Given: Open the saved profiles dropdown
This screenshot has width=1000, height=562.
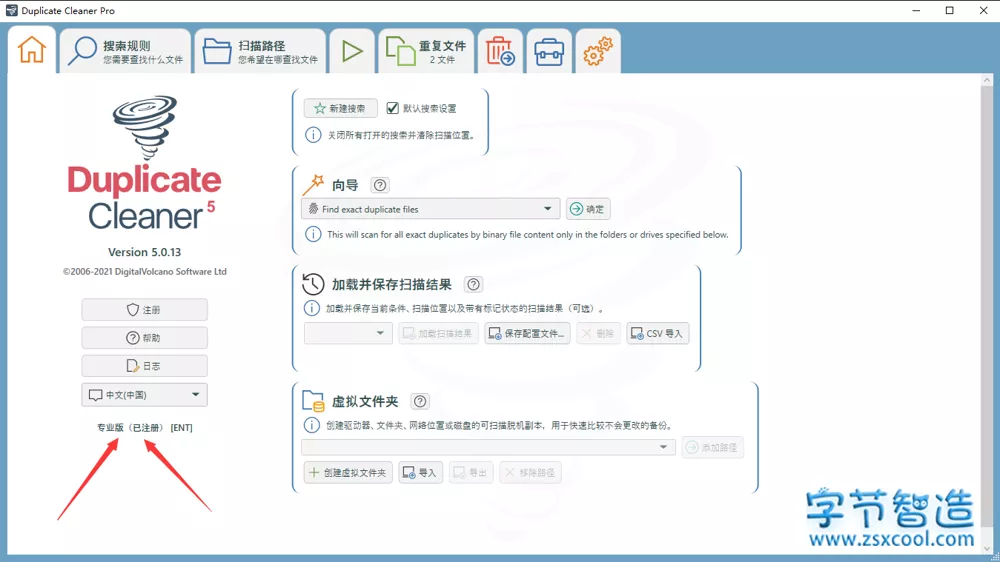Looking at the screenshot, I should tap(348, 333).
